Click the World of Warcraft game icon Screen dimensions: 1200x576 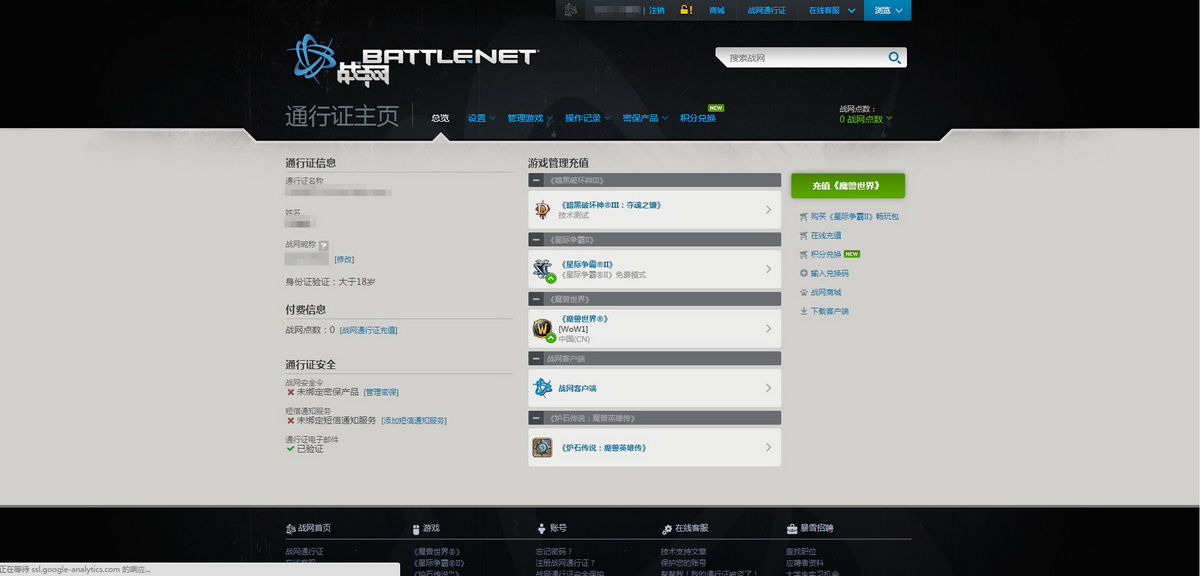point(542,329)
